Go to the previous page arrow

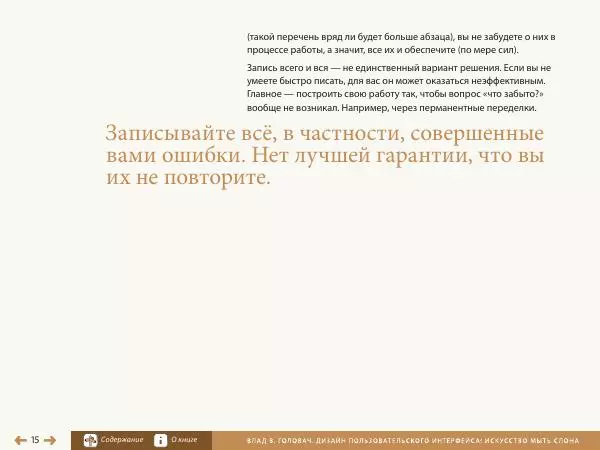click(20, 440)
